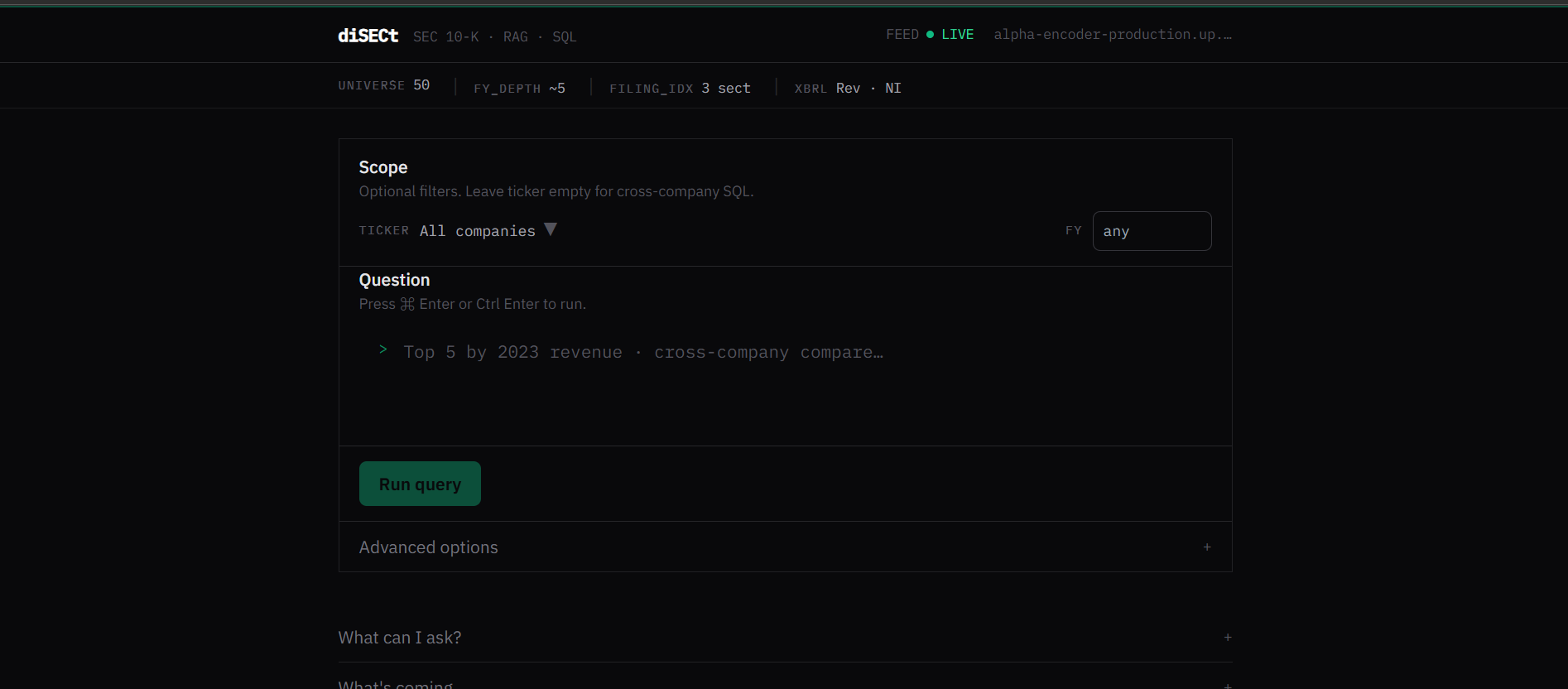Expand the Advanced options section
This screenshot has height=689, width=1568.
(x=785, y=547)
